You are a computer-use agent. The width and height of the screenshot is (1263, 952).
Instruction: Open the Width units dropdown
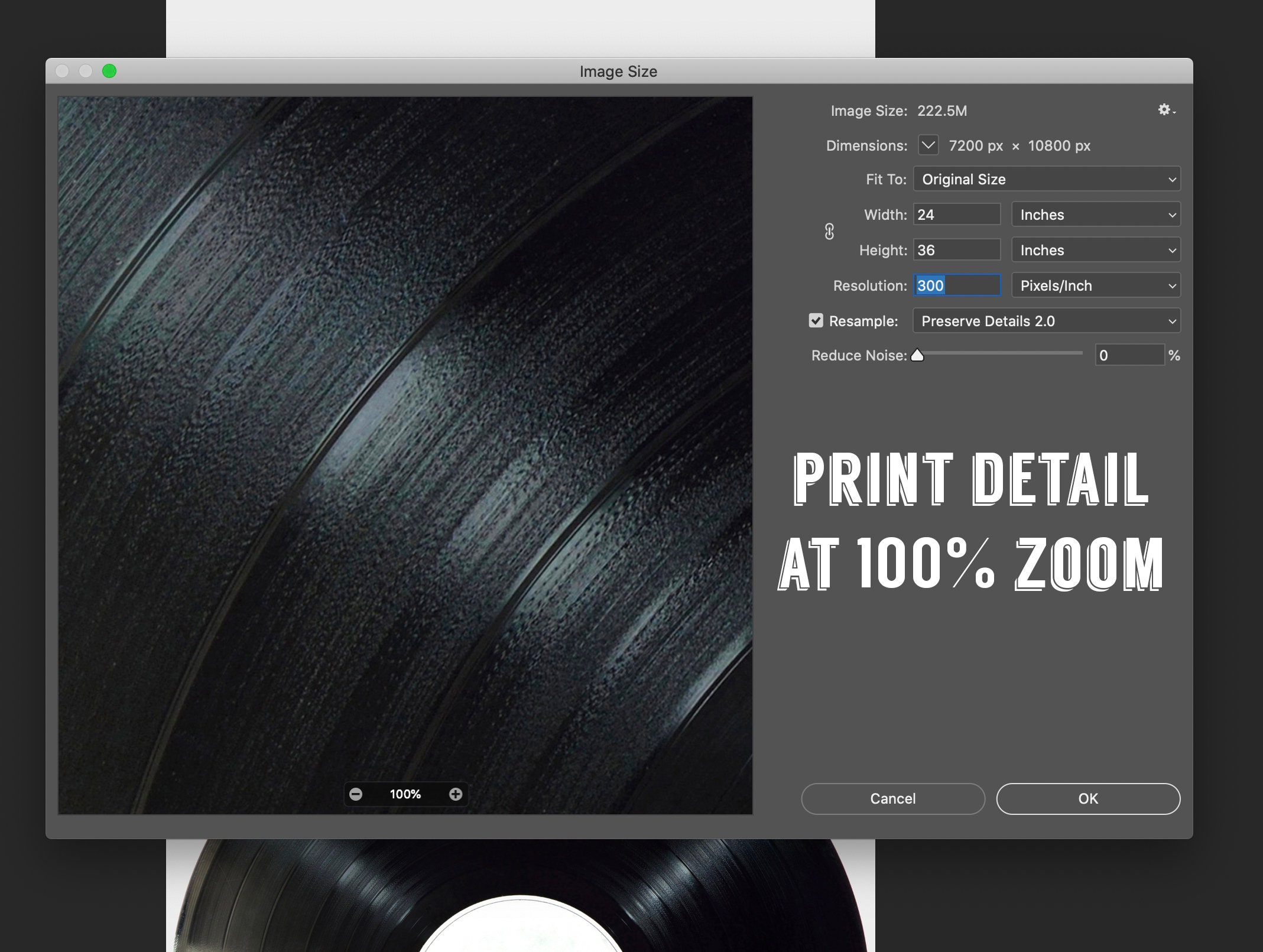[1095, 215]
